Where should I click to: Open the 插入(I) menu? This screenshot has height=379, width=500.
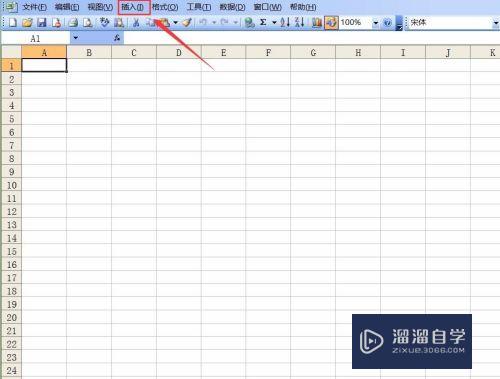click(133, 7)
